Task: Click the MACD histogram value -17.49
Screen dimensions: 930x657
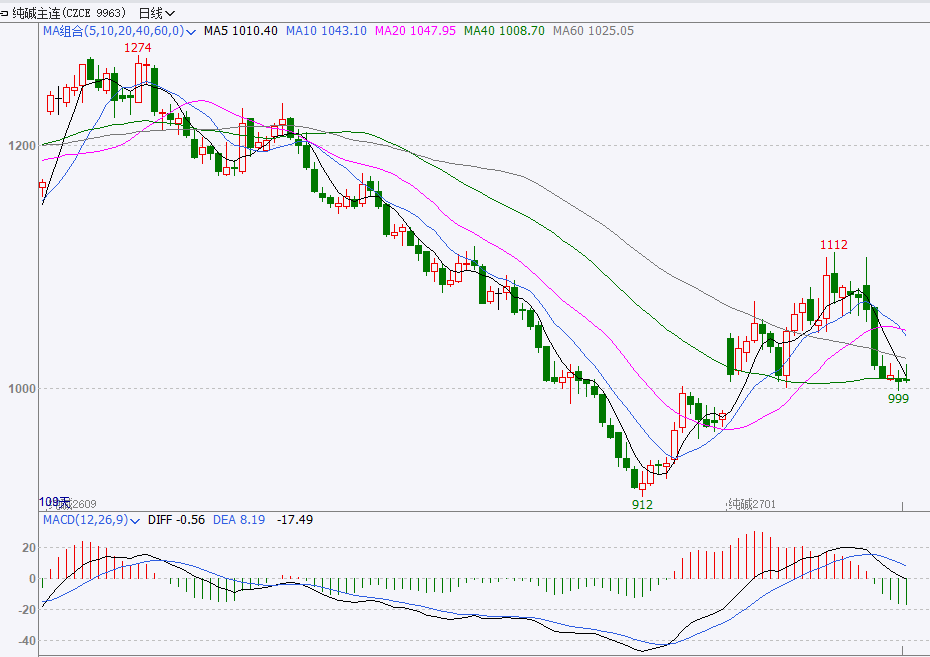Action: coord(295,520)
